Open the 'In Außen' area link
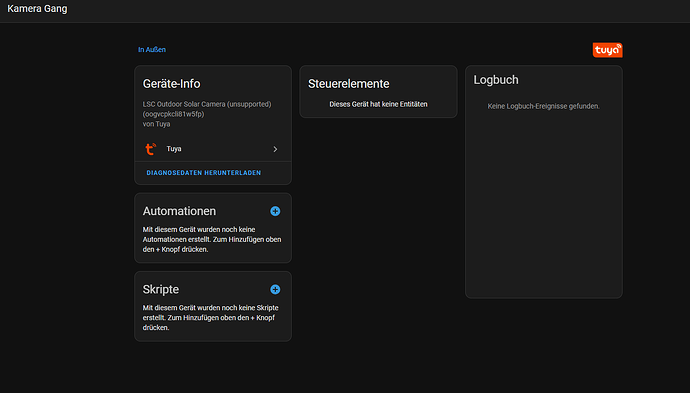This screenshot has height=393, width=690. [152, 50]
